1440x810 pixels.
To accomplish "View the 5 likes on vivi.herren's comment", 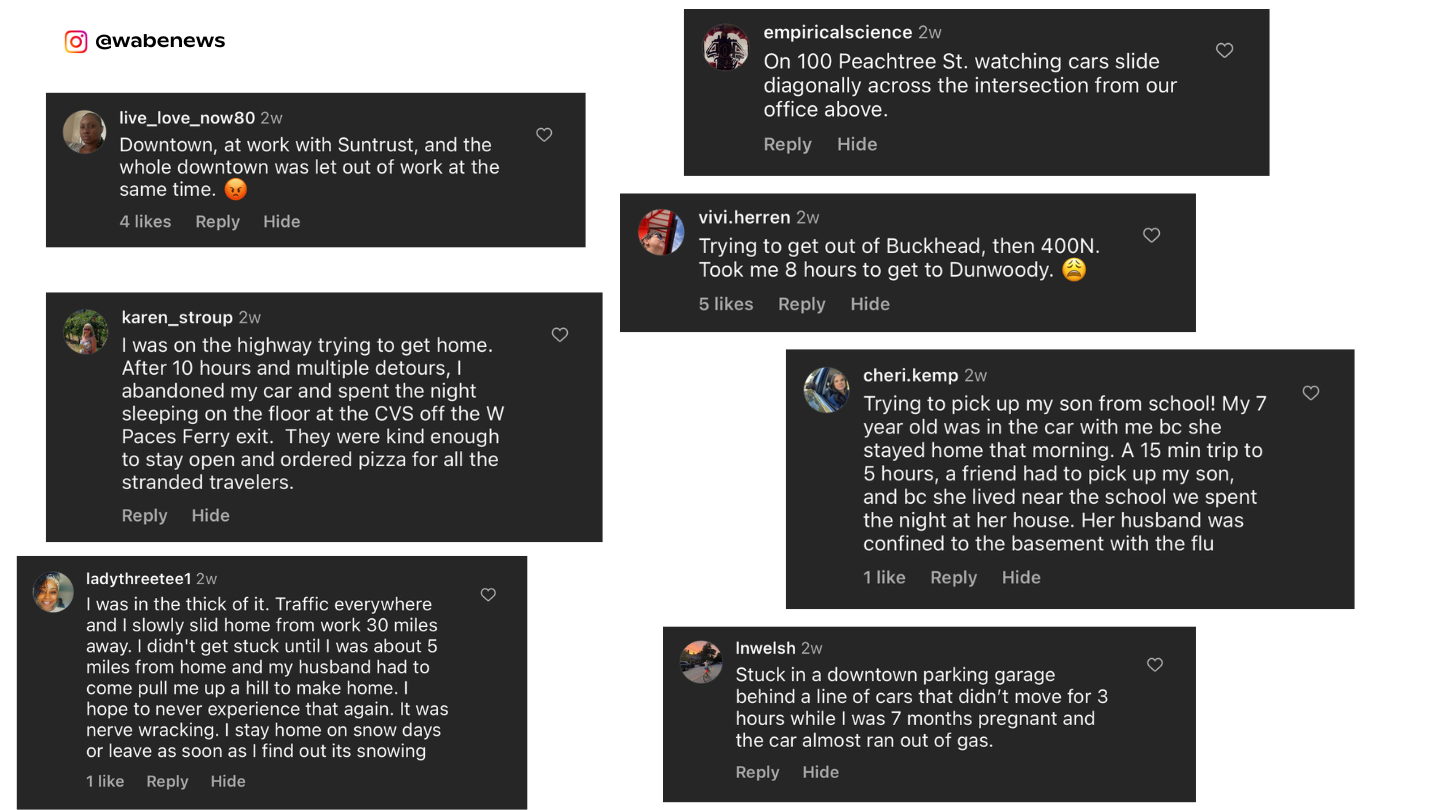I will point(725,304).
